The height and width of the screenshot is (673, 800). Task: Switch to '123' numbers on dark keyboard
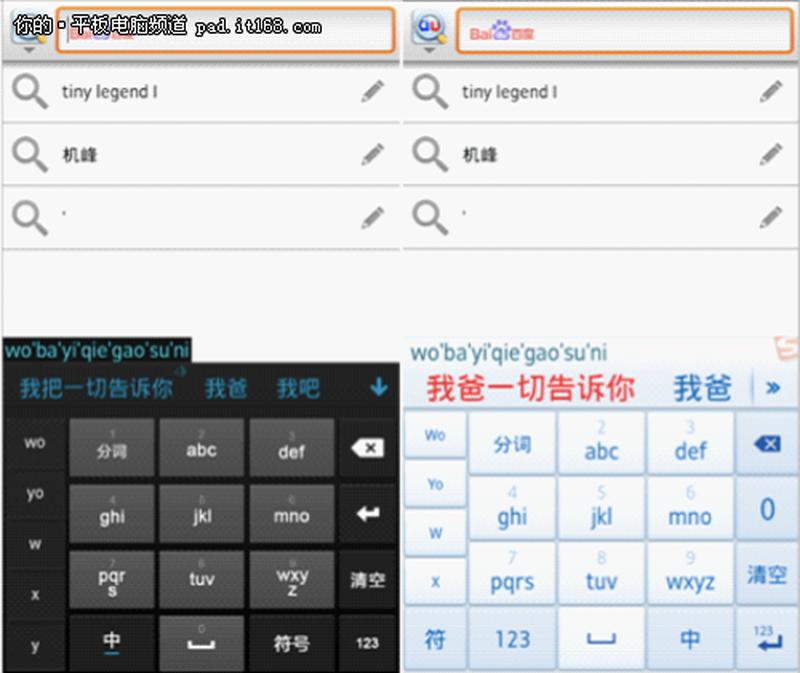367,643
